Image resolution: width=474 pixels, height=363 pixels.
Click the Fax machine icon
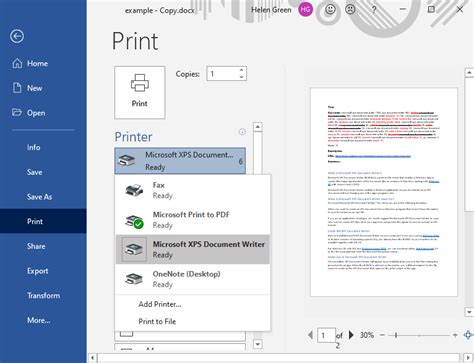point(134,190)
